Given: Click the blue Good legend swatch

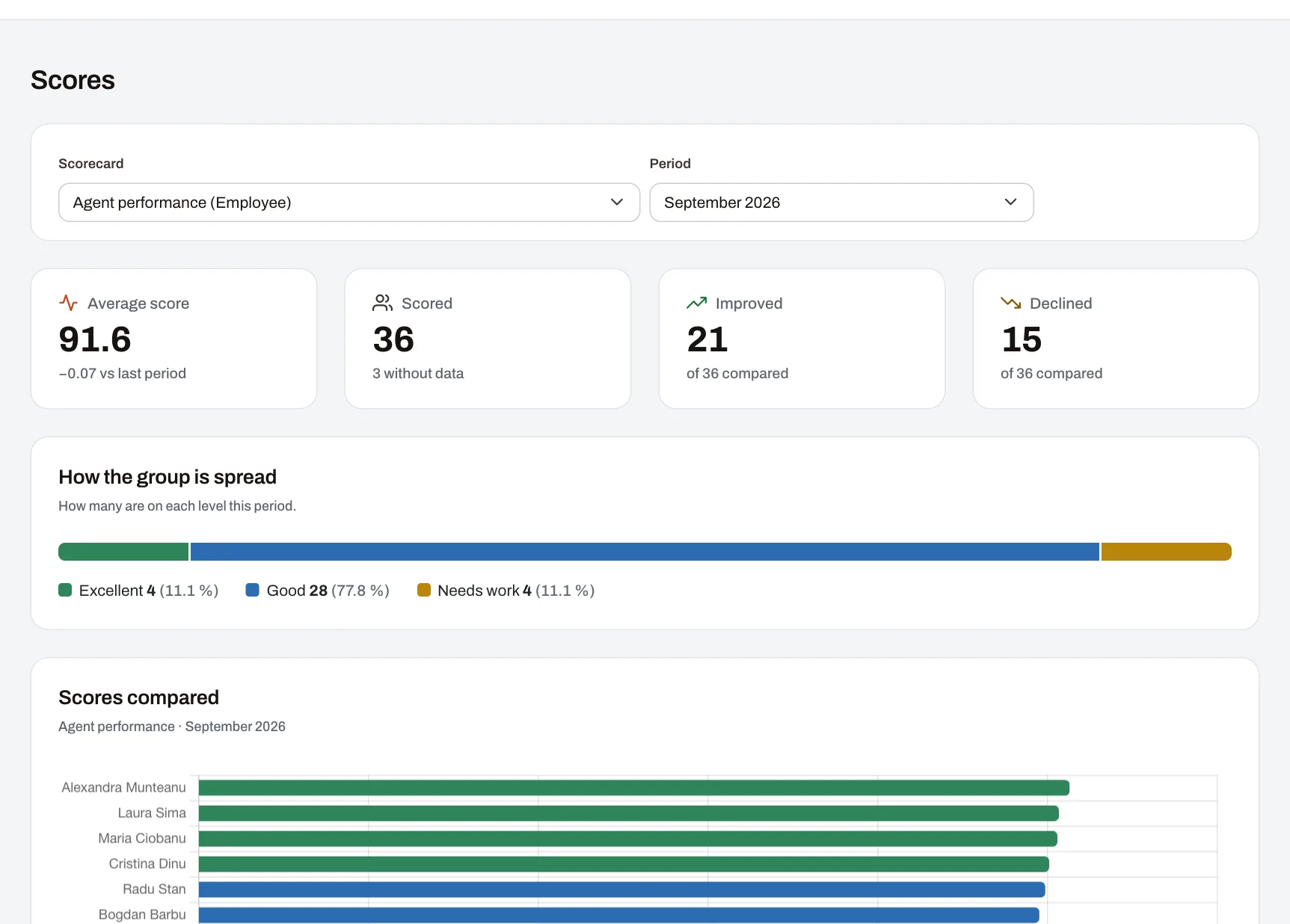Looking at the screenshot, I should point(253,590).
